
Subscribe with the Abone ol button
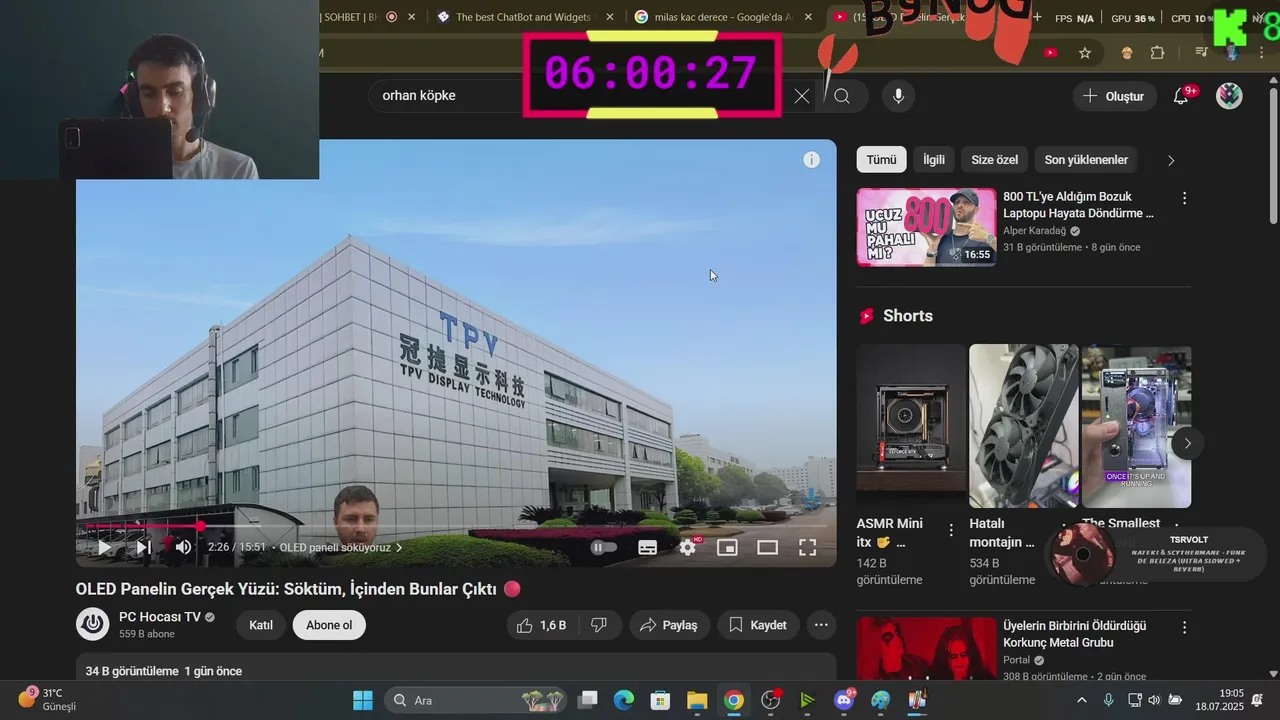(x=329, y=625)
